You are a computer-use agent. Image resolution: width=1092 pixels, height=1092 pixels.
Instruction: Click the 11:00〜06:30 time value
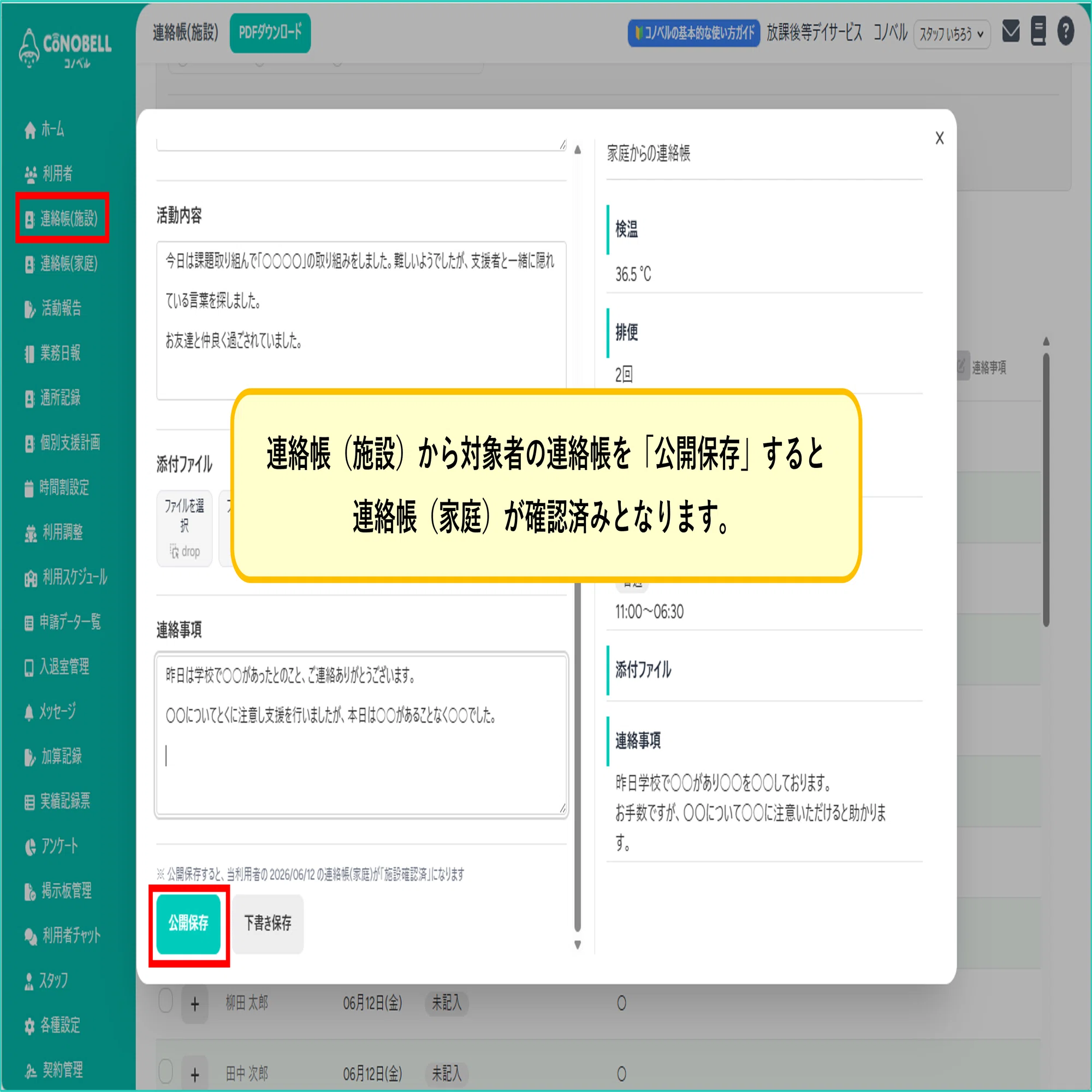coord(649,612)
